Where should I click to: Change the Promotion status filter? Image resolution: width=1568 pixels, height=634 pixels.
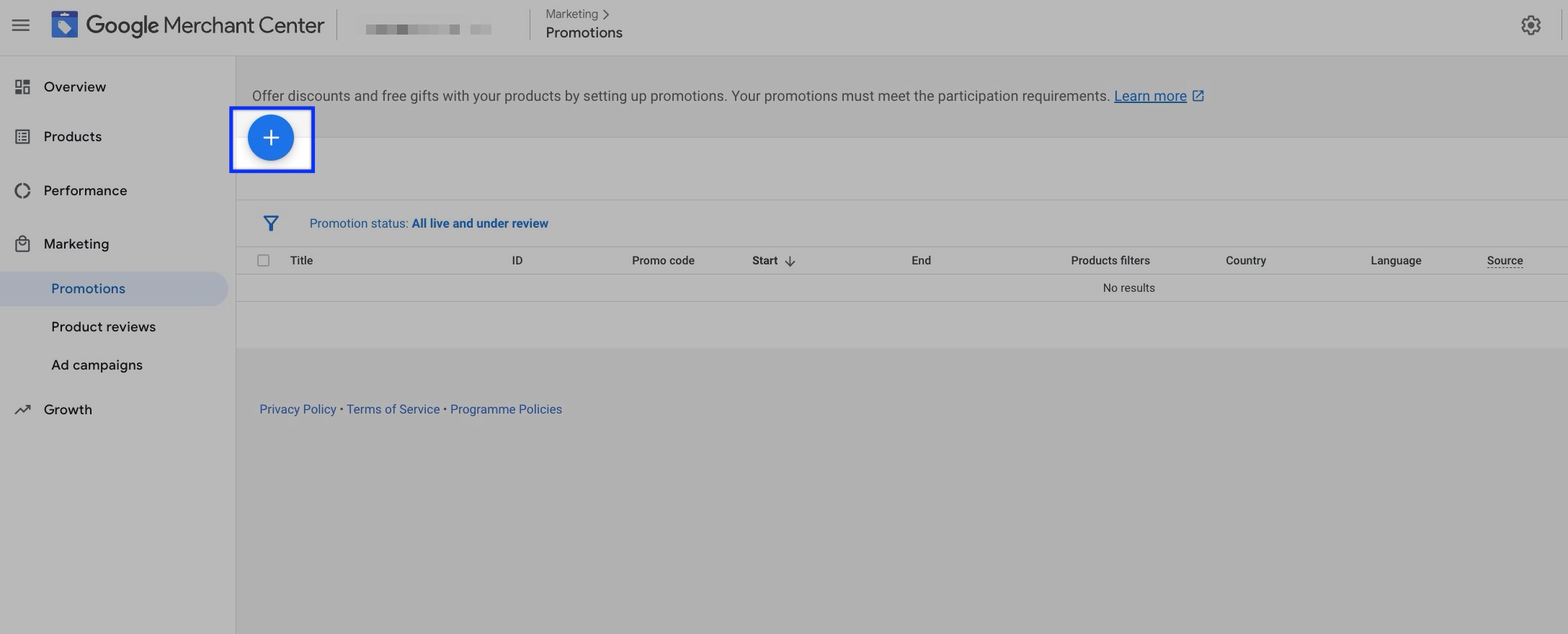[429, 223]
